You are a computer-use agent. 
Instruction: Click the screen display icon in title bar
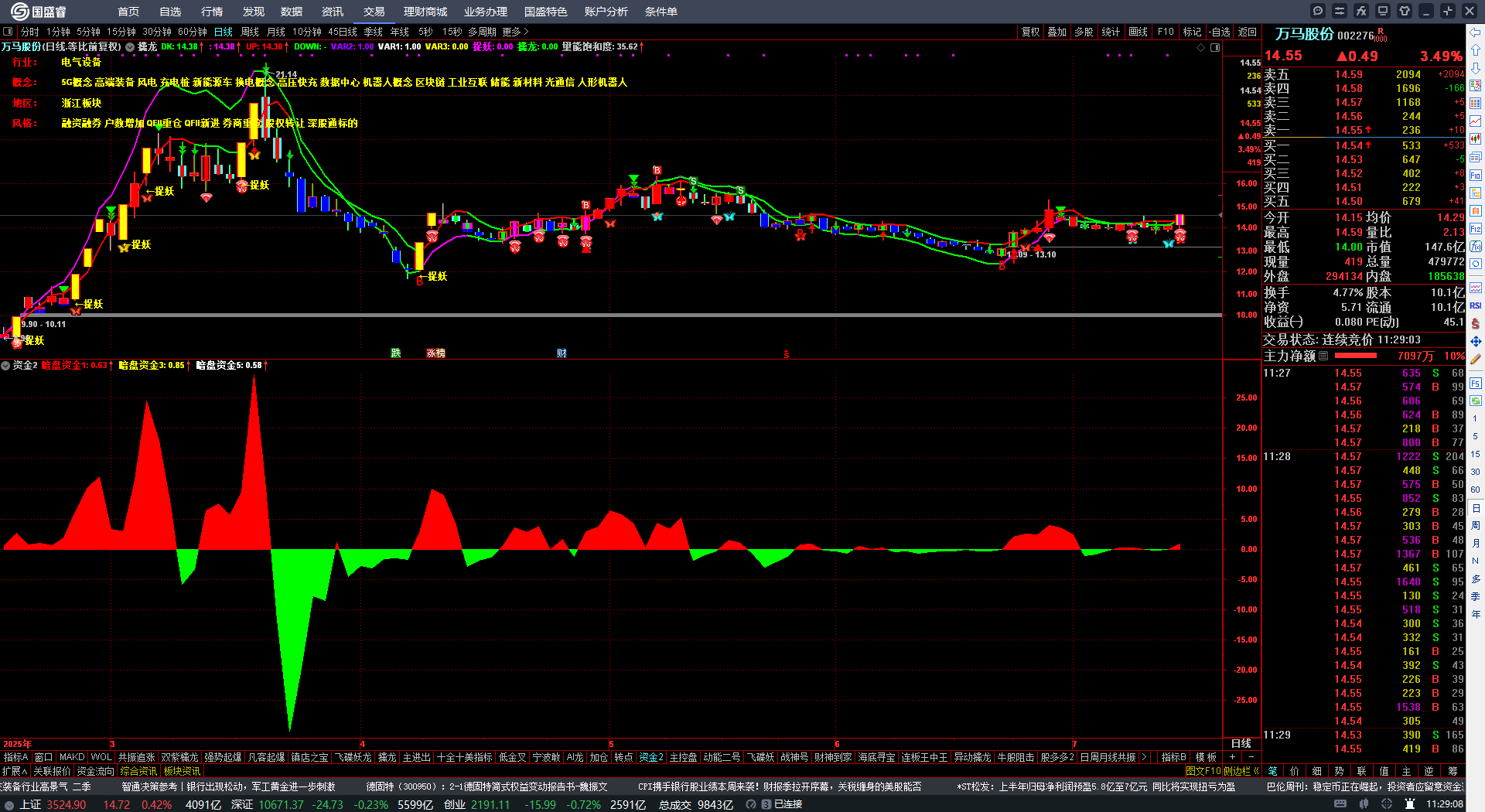(x=1383, y=11)
